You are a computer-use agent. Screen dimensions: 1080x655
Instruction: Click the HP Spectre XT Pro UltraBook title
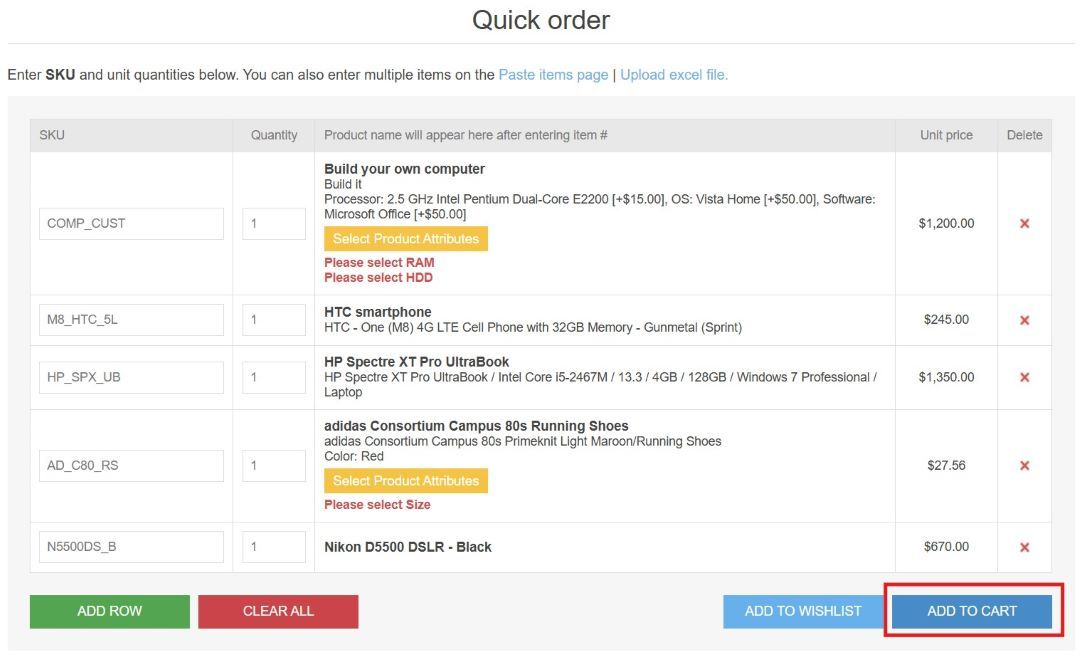tap(417, 362)
